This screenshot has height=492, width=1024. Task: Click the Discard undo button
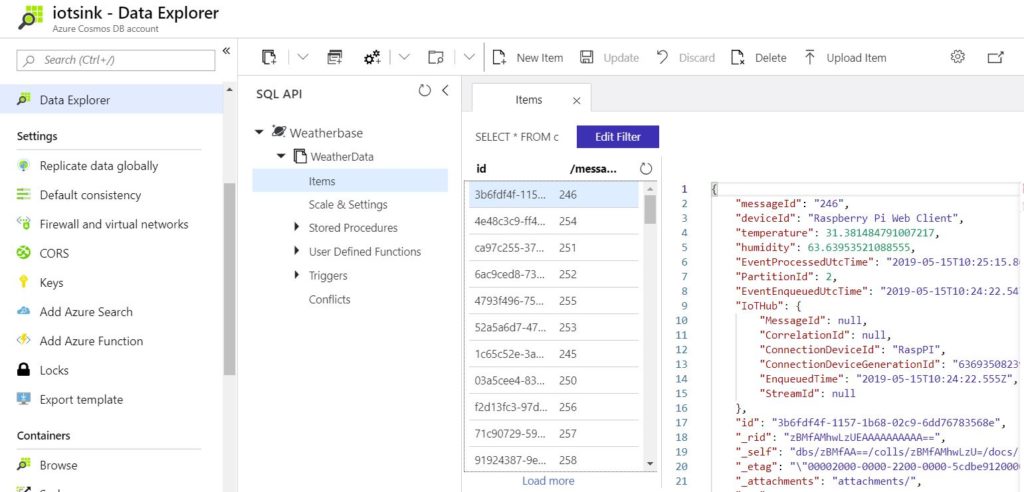(685, 57)
